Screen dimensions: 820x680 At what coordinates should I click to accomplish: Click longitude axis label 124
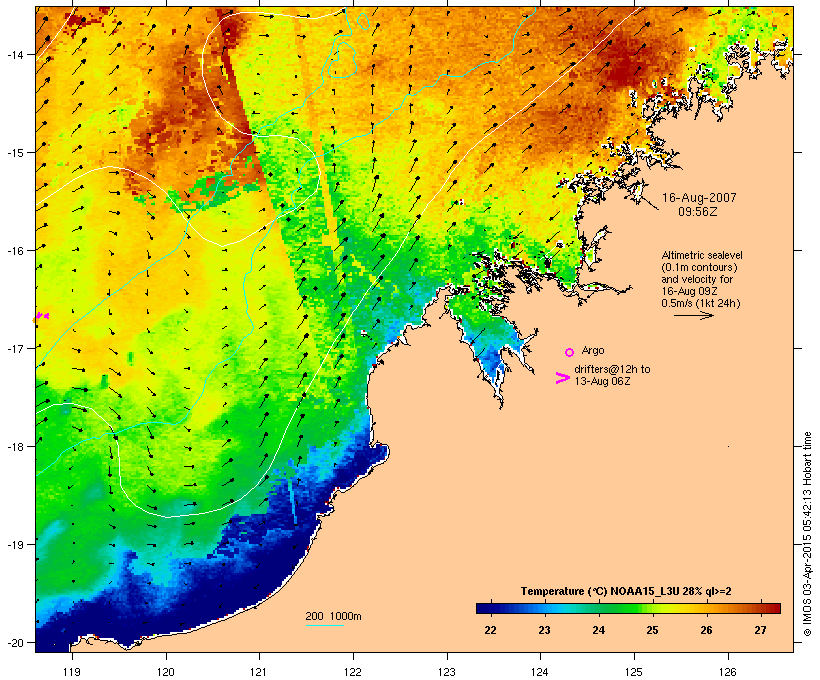tap(540, 672)
